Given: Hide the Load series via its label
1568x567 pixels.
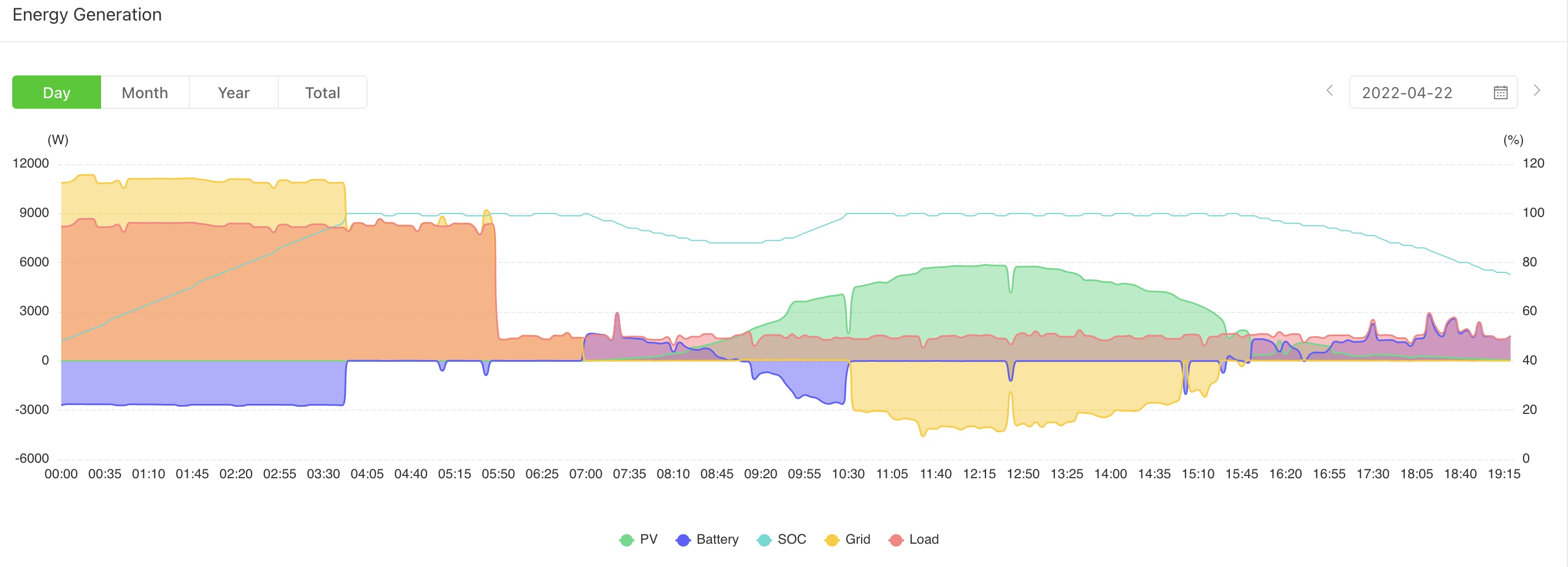Looking at the screenshot, I should (923, 539).
